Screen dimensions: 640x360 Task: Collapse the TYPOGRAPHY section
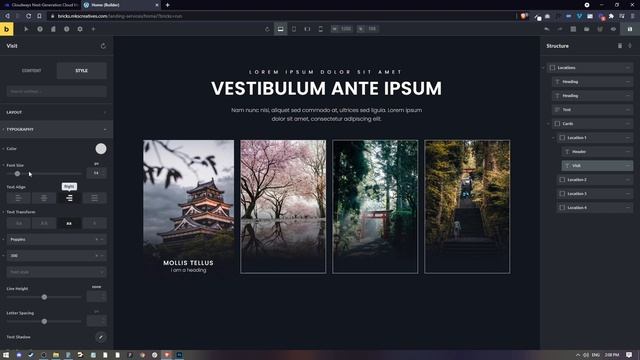click(x=56, y=129)
